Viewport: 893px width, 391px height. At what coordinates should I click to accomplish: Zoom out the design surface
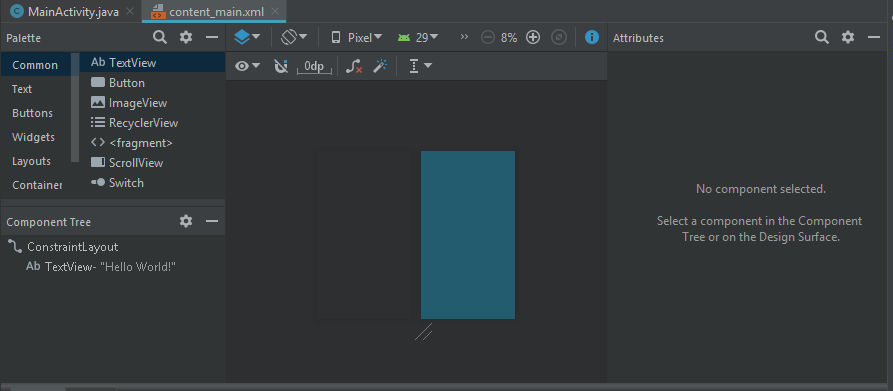[488, 38]
